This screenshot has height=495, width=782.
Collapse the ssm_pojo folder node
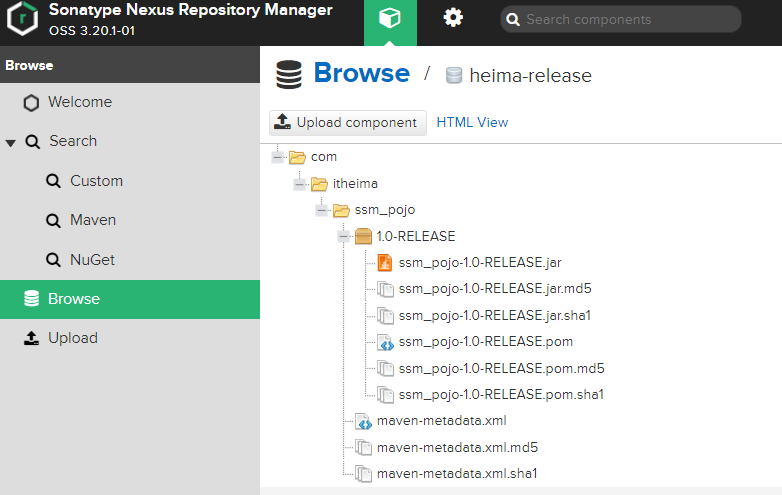(322, 211)
